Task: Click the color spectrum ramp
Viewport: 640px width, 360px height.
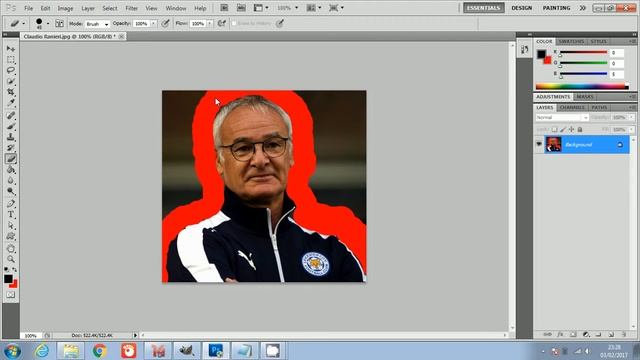Action: click(x=582, y=86)
